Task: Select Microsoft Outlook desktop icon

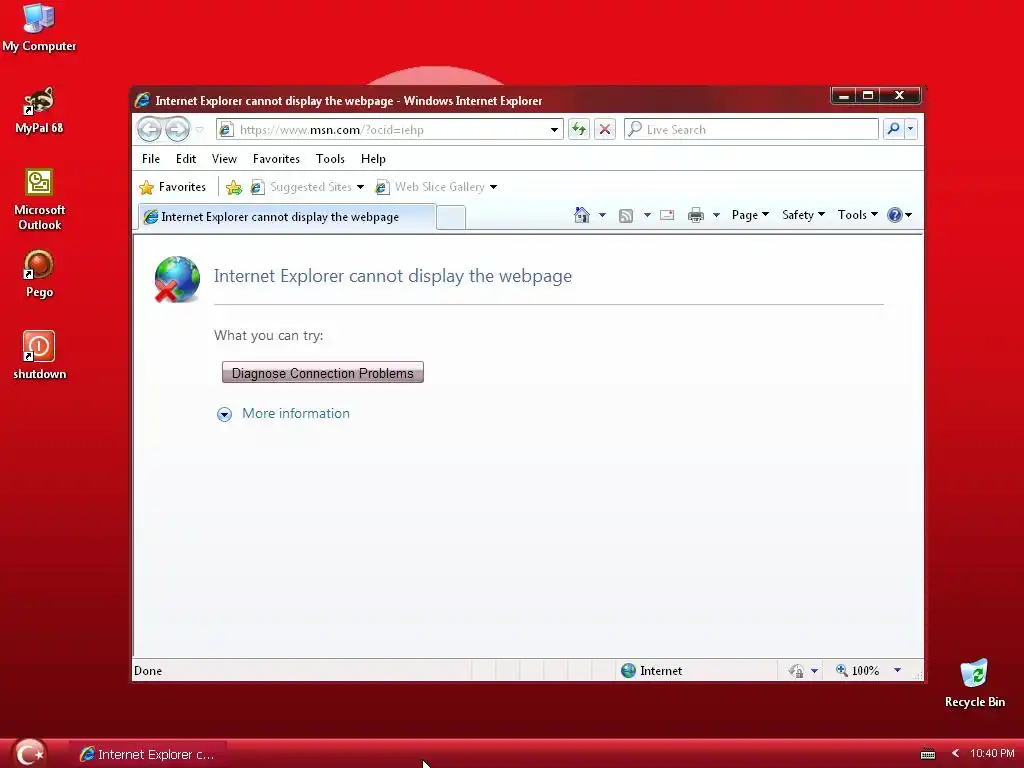Action: pos(39,200)
